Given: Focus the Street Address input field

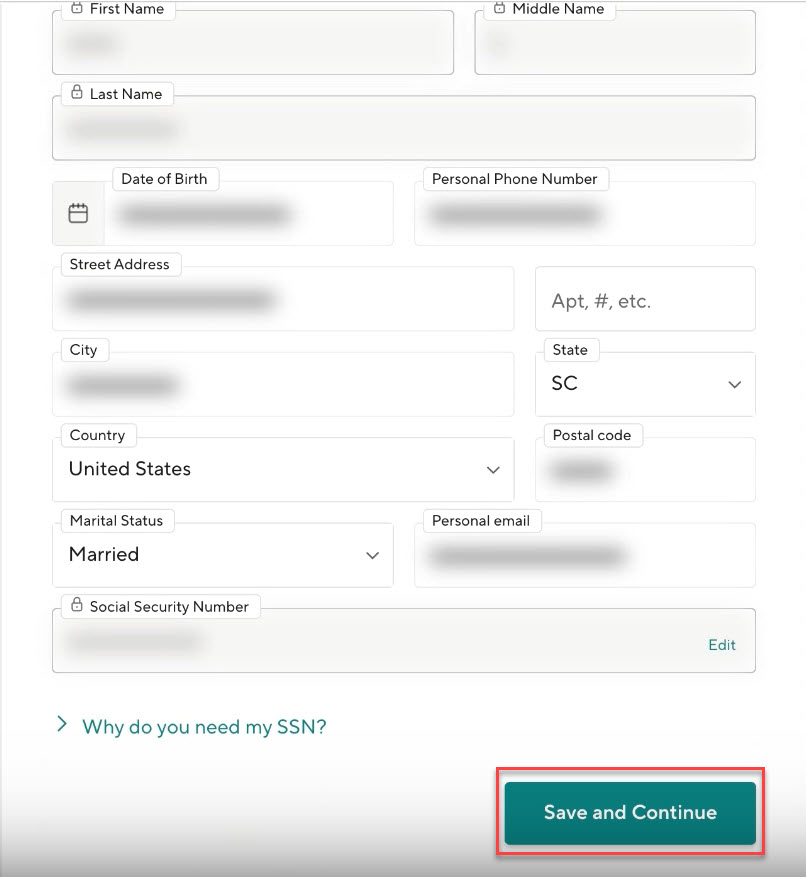Looking at the screenshot, I should (283, 300).
